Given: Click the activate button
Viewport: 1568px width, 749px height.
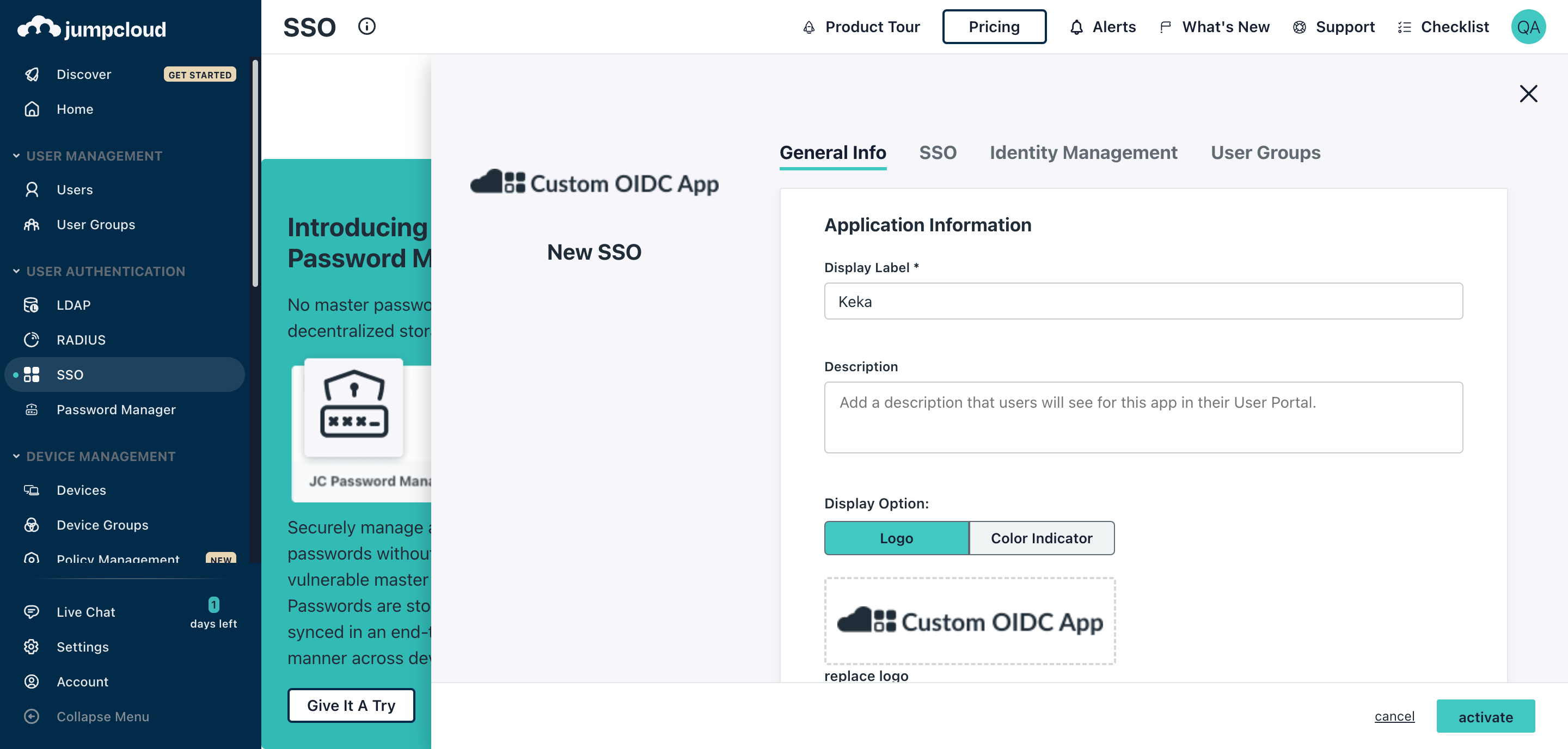Looking at the screenshot, I should [x=1485, y=717].
